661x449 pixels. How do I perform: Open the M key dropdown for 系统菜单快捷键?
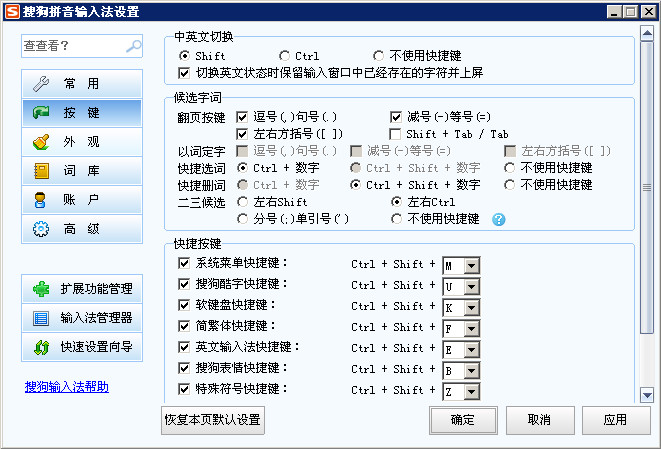tap(471, 266)
